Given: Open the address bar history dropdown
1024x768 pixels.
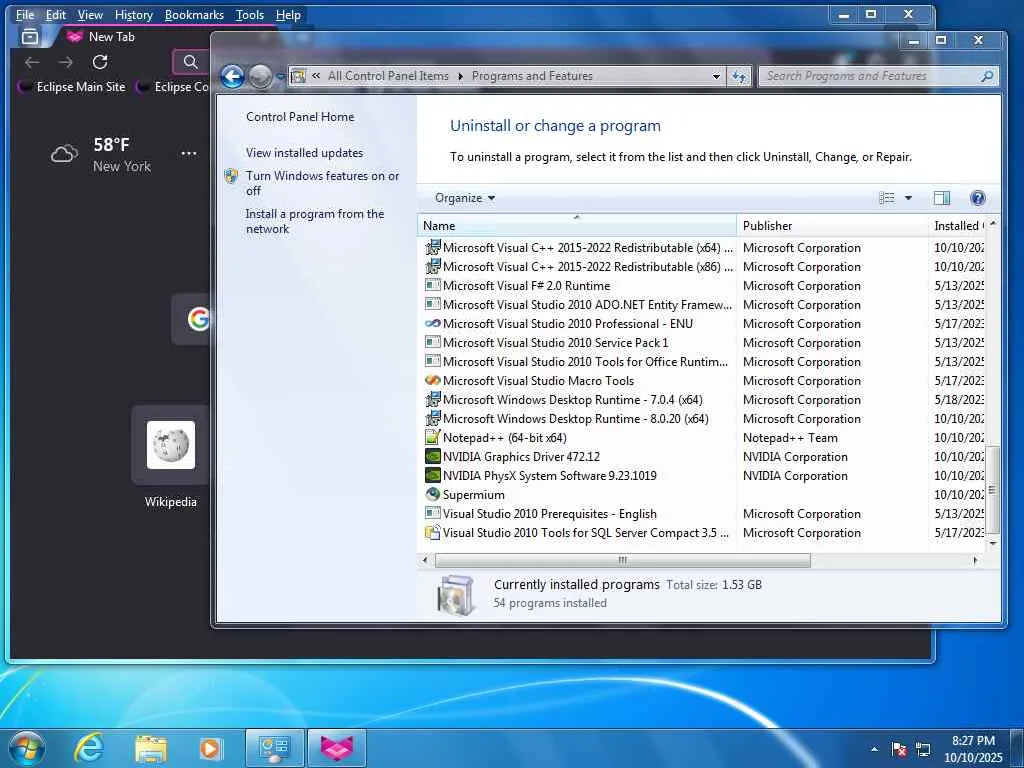Looking at the screenshot, I should click(716, 76).
